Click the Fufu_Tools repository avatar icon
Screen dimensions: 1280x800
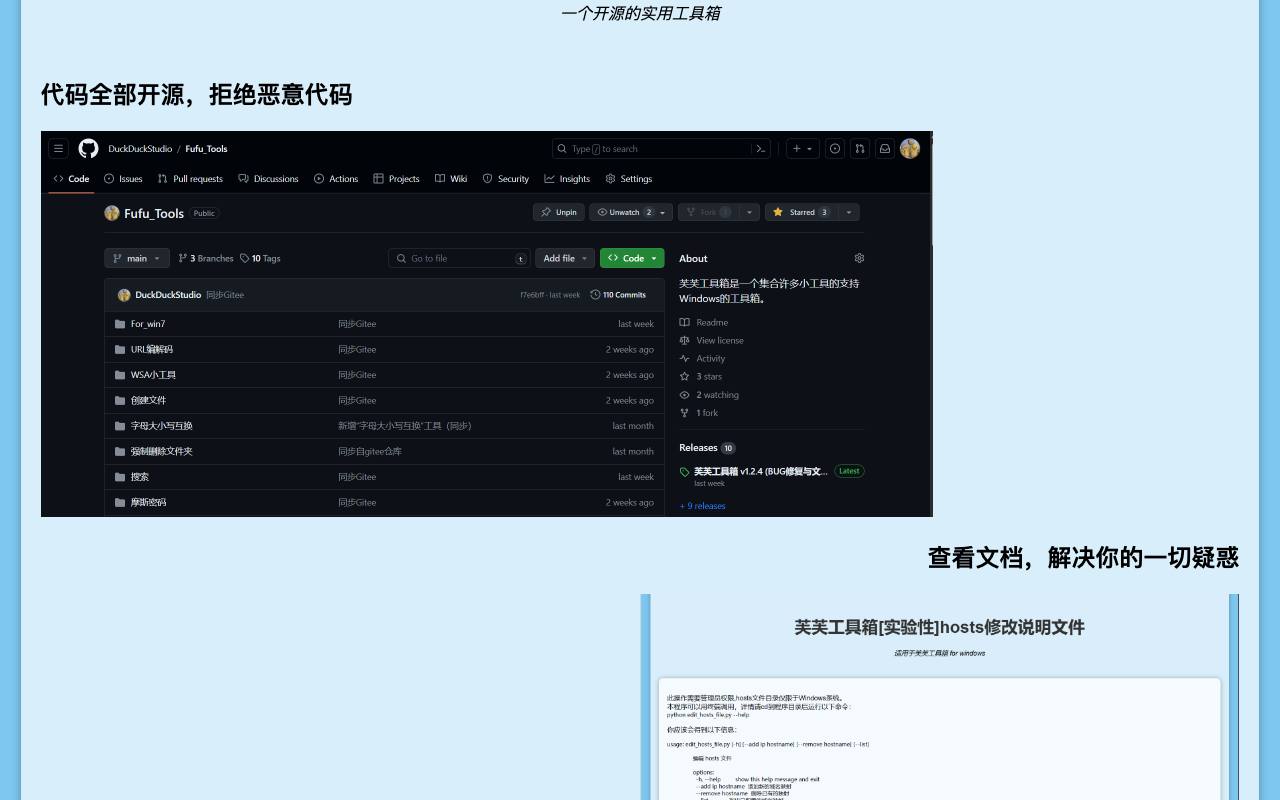click(112, 213)
